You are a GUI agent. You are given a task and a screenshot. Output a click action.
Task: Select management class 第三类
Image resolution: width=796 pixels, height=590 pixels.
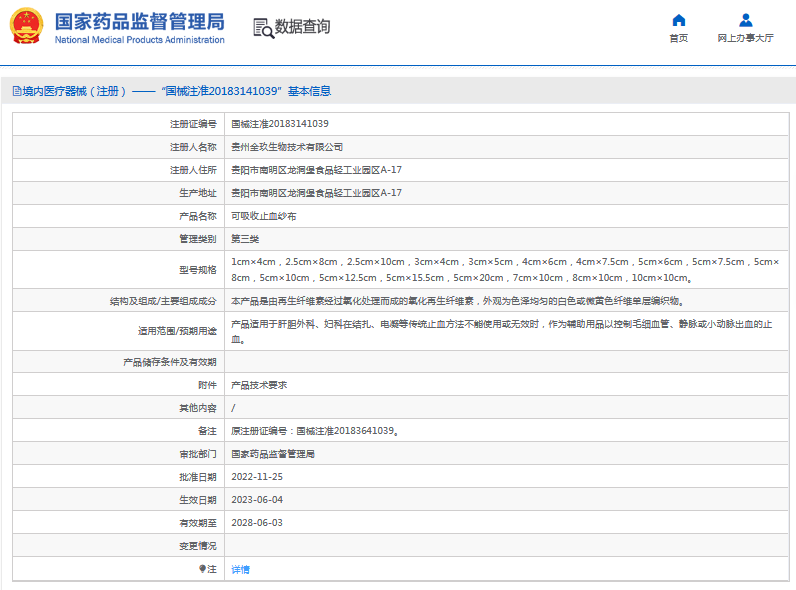tap(245, 239)
